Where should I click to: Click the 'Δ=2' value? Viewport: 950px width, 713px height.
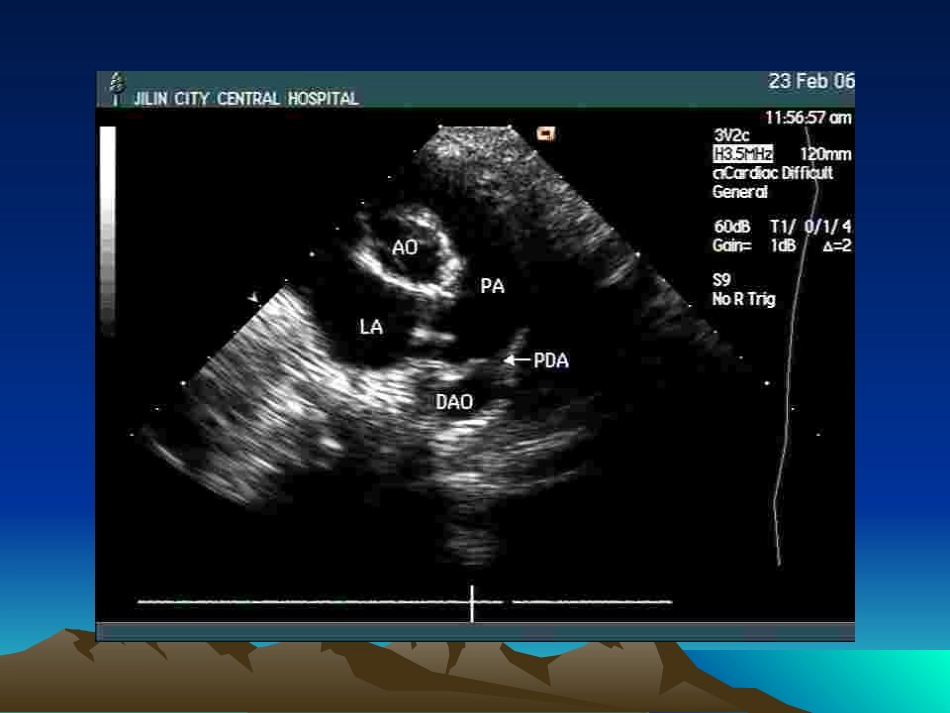point(837,245)
